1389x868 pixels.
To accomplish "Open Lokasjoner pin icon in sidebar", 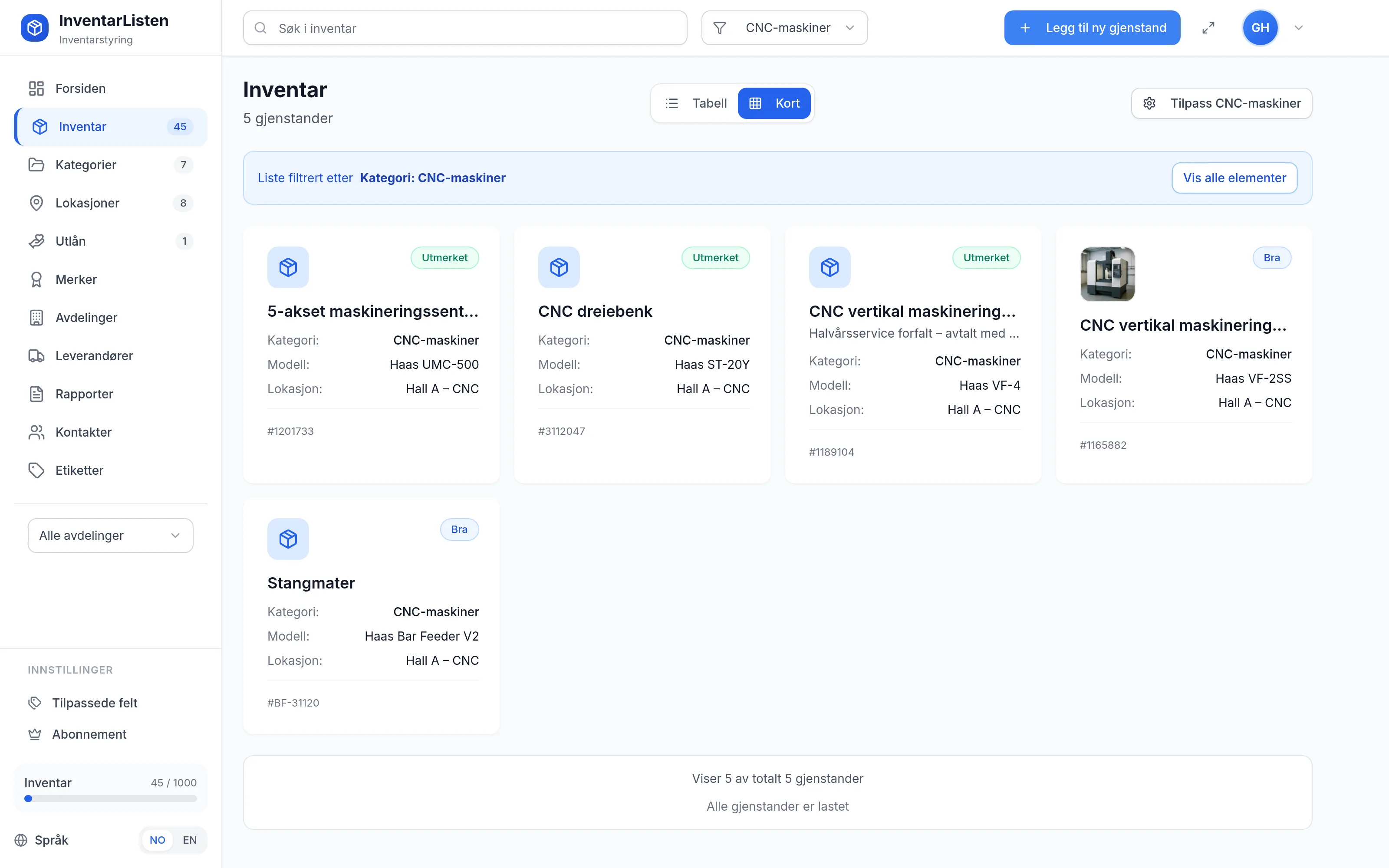I will coord(36,203).
